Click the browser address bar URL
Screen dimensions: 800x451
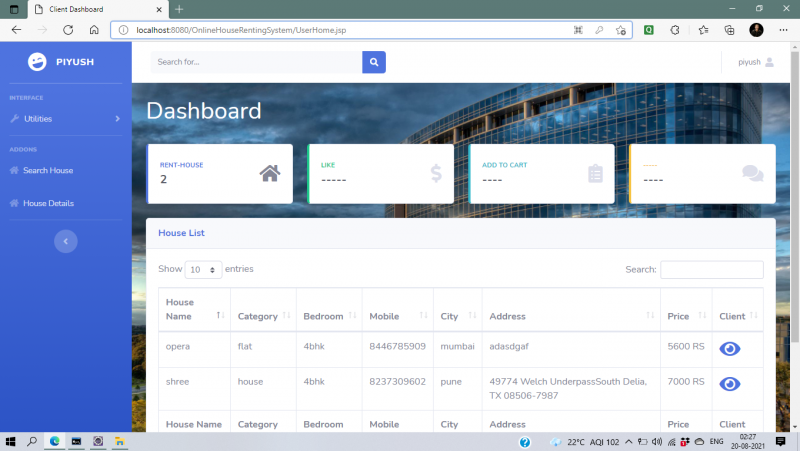[x=241, y=30]
